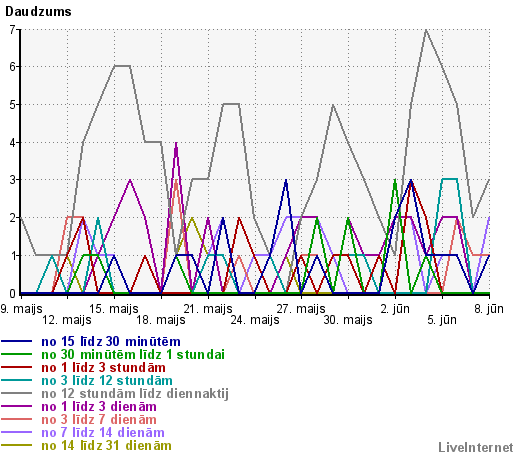This screenshot has height=457, width=520.
Task: Click the y-axis value 1
Action: 13,256
